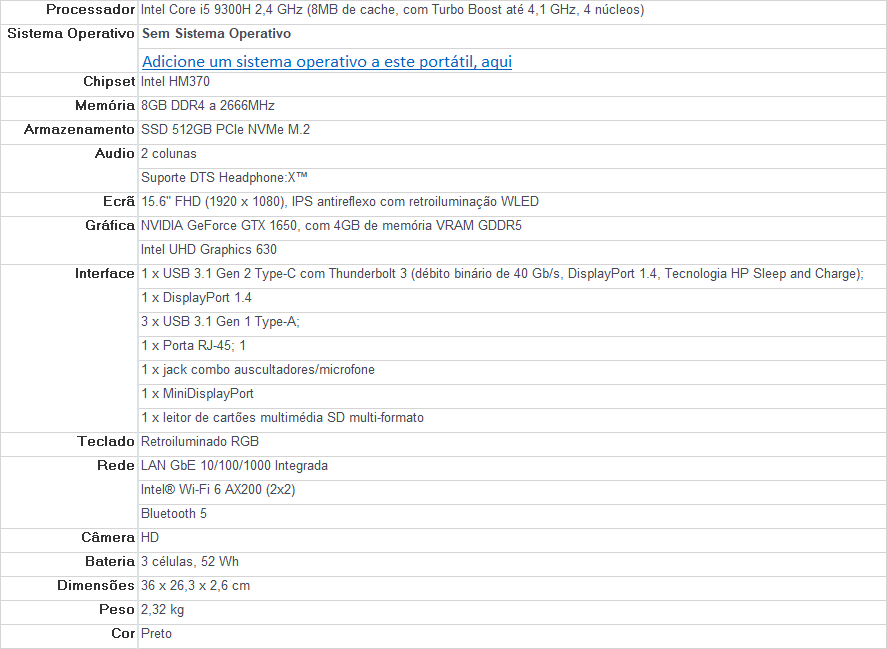Viewport: 887px width, 649px height.
Task: Select the Intel Wi-Fi 6 AX200 line
Action: point(218,490)
